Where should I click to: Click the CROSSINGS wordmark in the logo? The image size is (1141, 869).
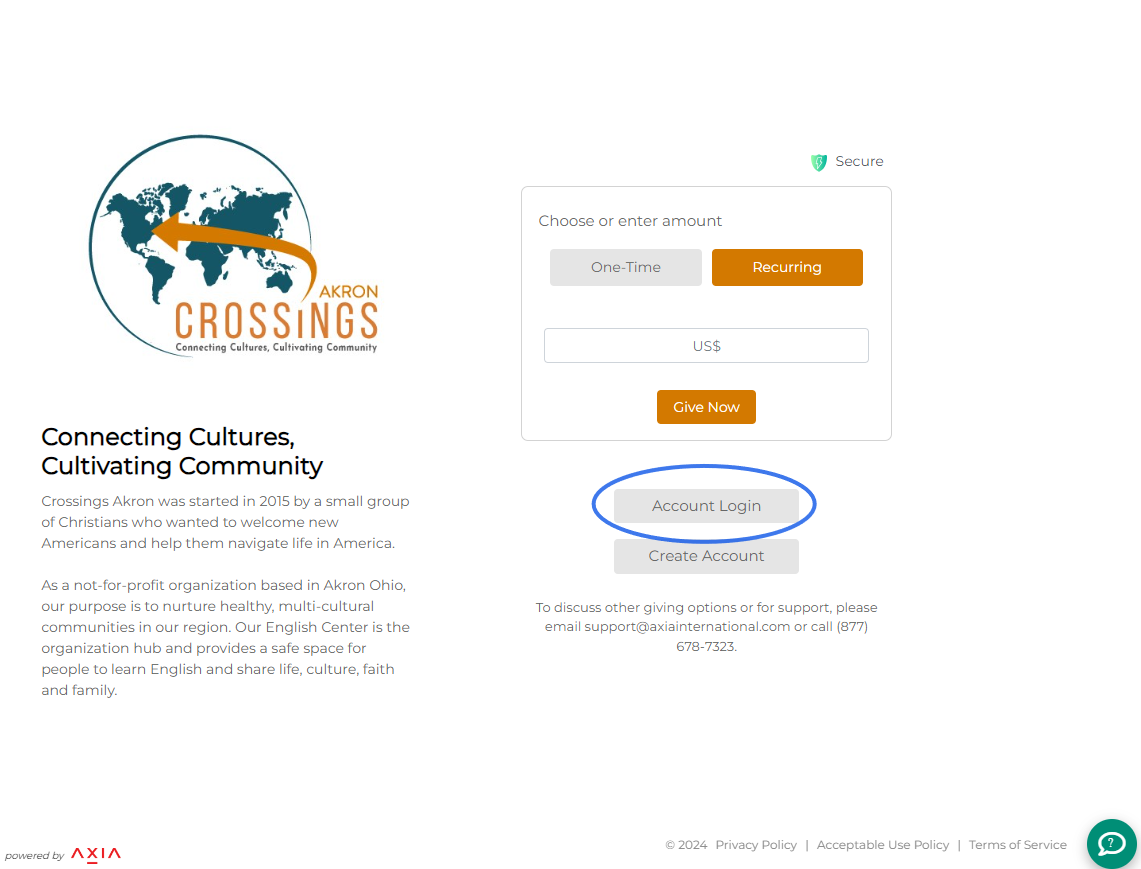(277, 321)
